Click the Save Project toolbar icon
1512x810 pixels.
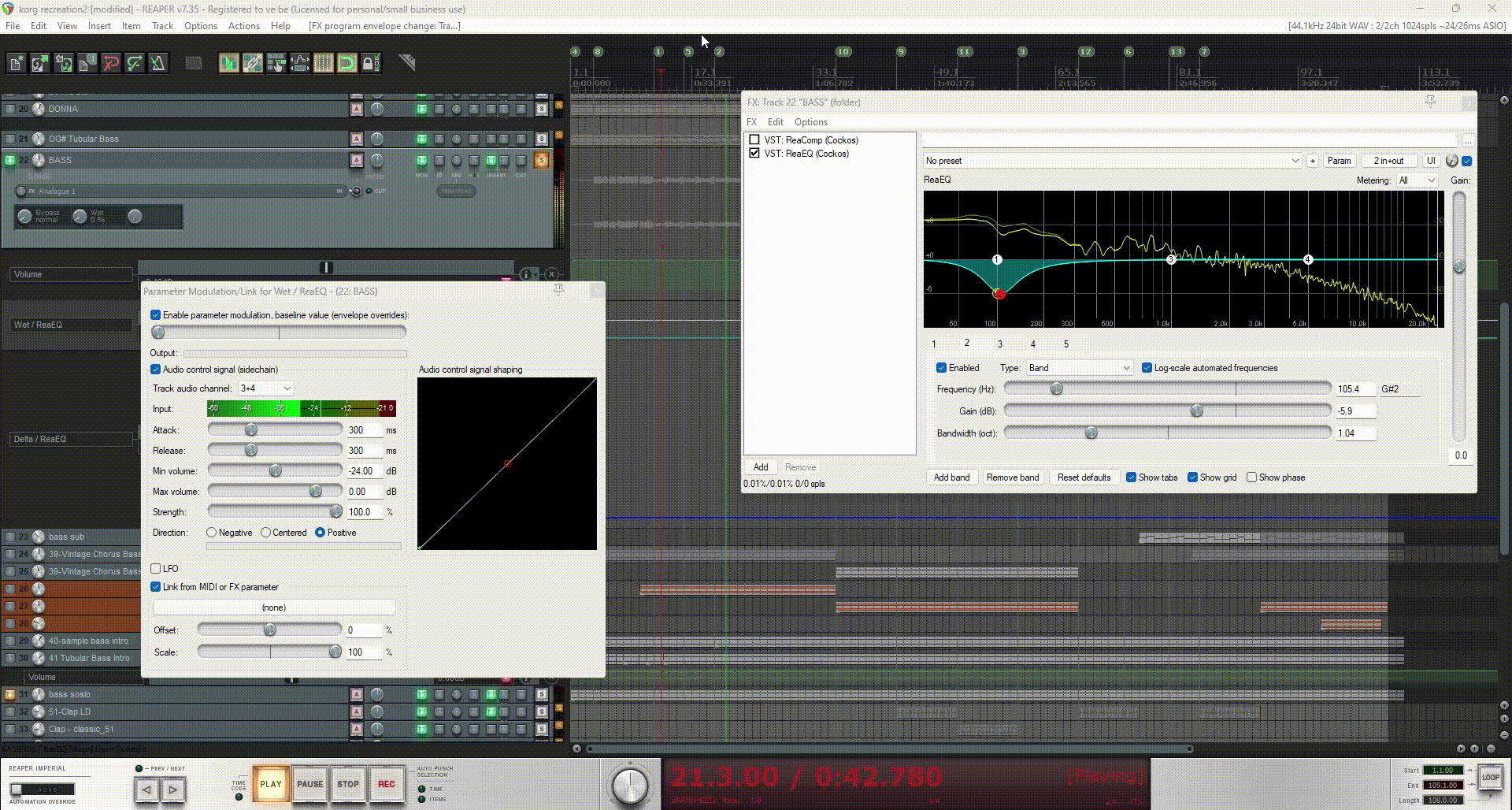click(64, 63)
